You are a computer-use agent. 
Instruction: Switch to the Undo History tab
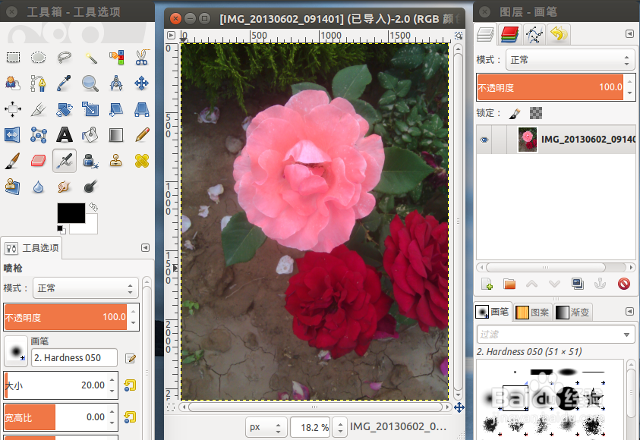click(558, 34)
